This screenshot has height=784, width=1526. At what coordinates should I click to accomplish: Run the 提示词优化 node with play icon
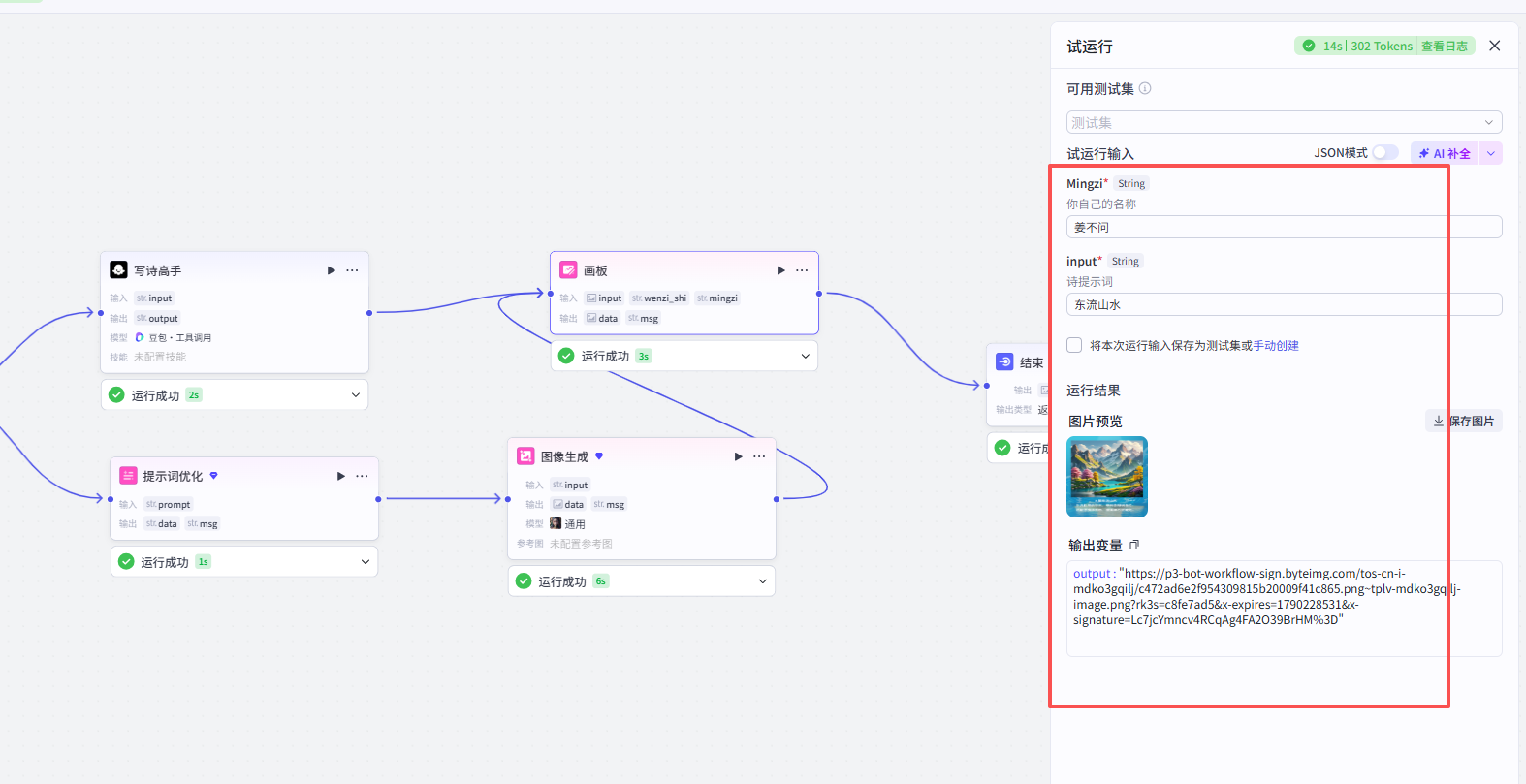tap(341, 476)
